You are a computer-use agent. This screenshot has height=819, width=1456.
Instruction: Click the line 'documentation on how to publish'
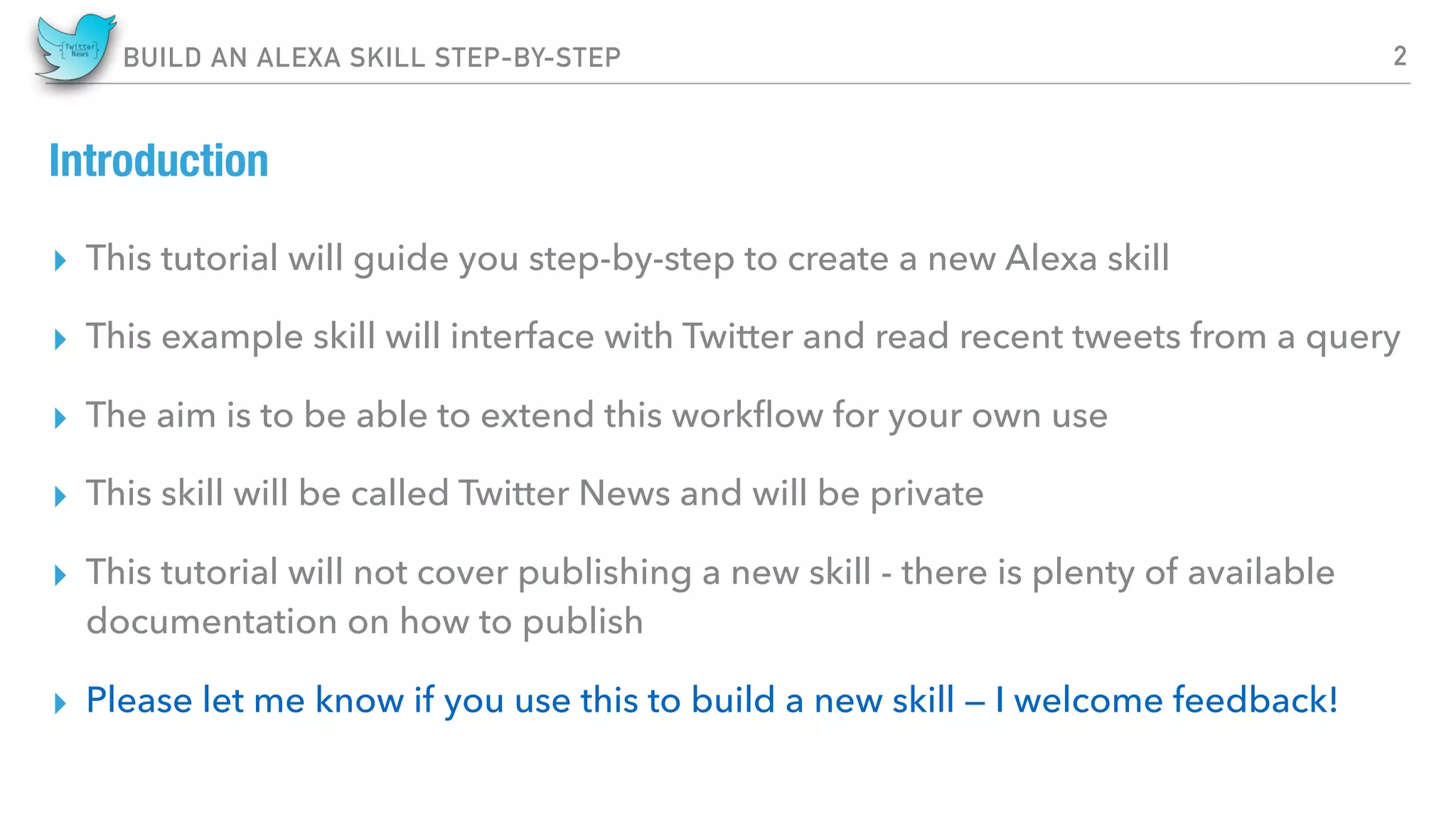click(364, 622)
